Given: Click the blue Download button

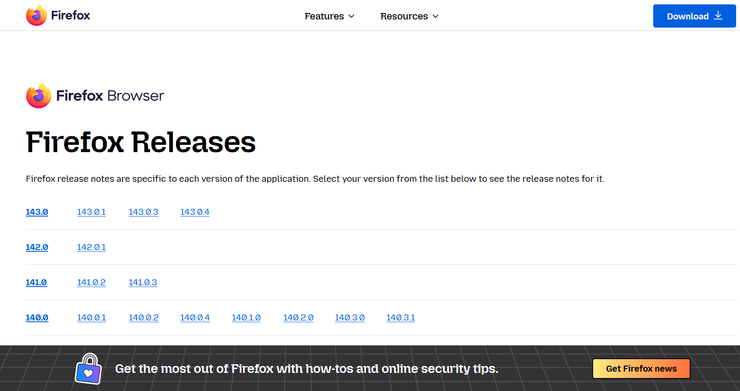Looking at the screenshot, I should [x=694, y=16].
